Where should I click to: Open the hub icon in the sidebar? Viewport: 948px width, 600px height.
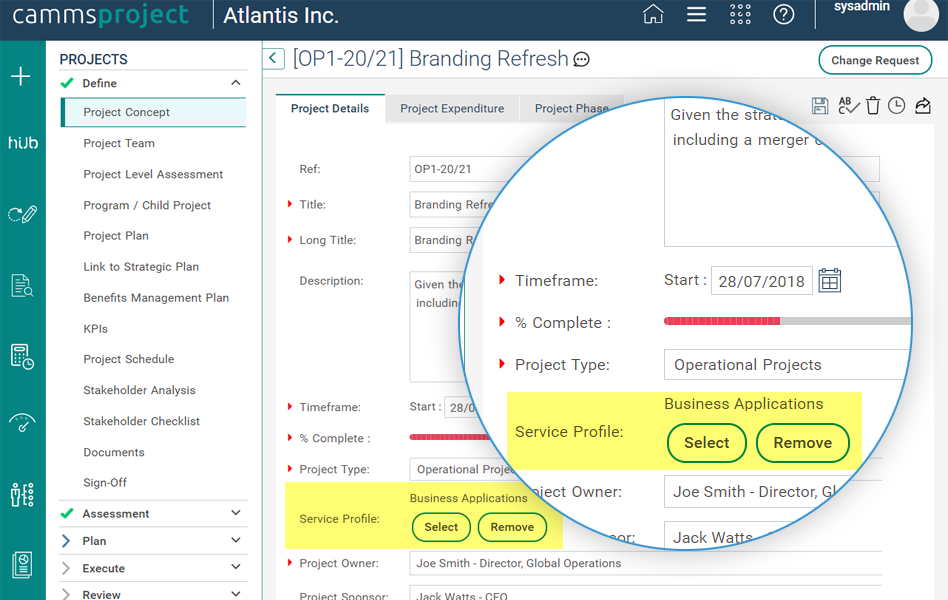pos(22,143)
